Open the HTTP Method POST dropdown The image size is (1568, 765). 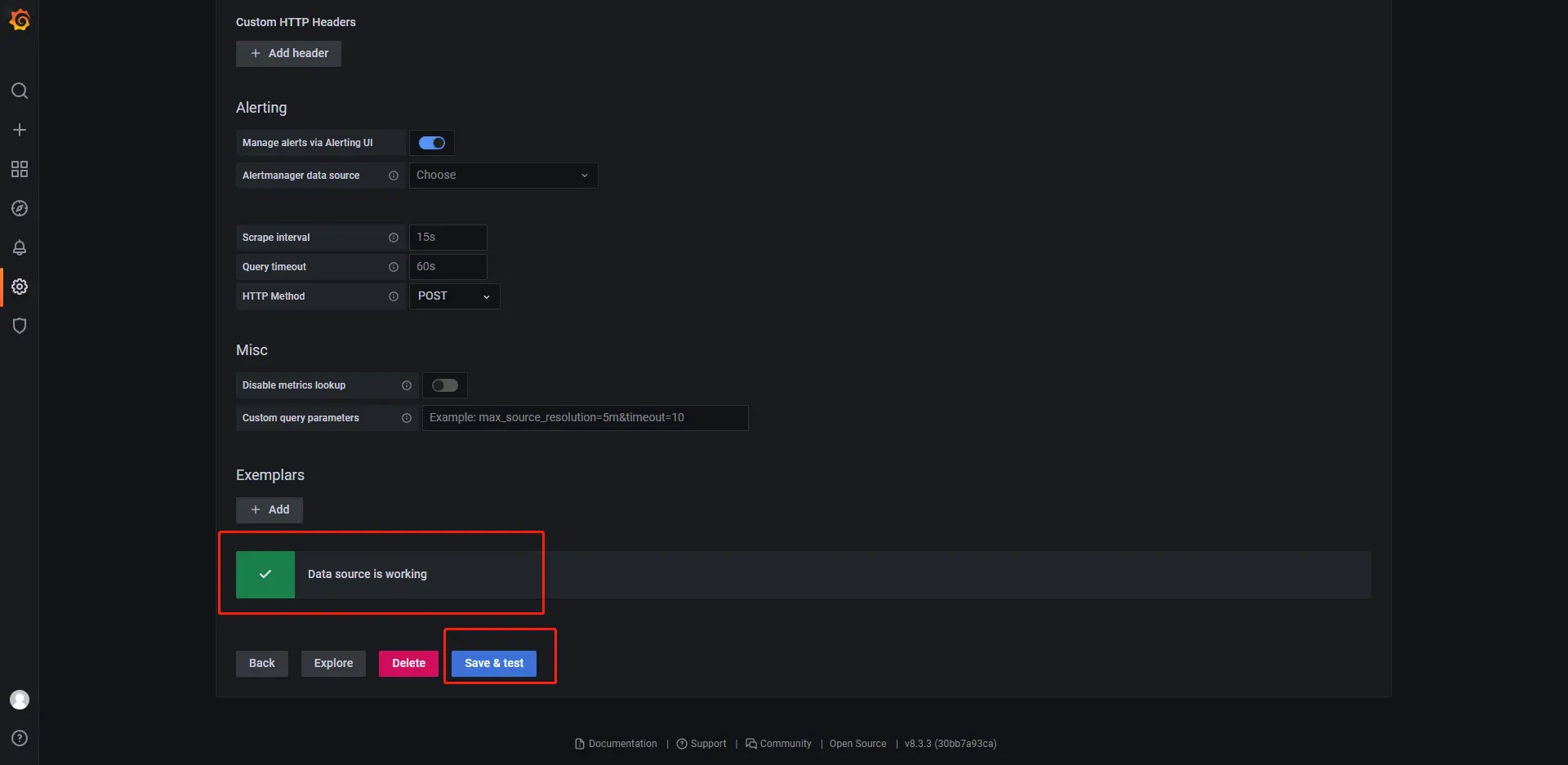(x=454, y=296)
